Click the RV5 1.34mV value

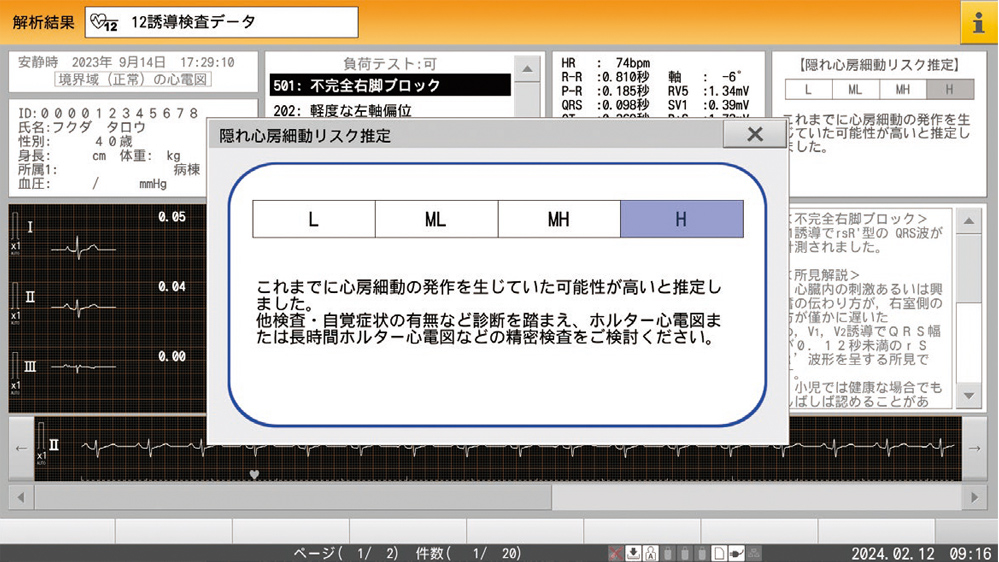[x=708, y=91]
